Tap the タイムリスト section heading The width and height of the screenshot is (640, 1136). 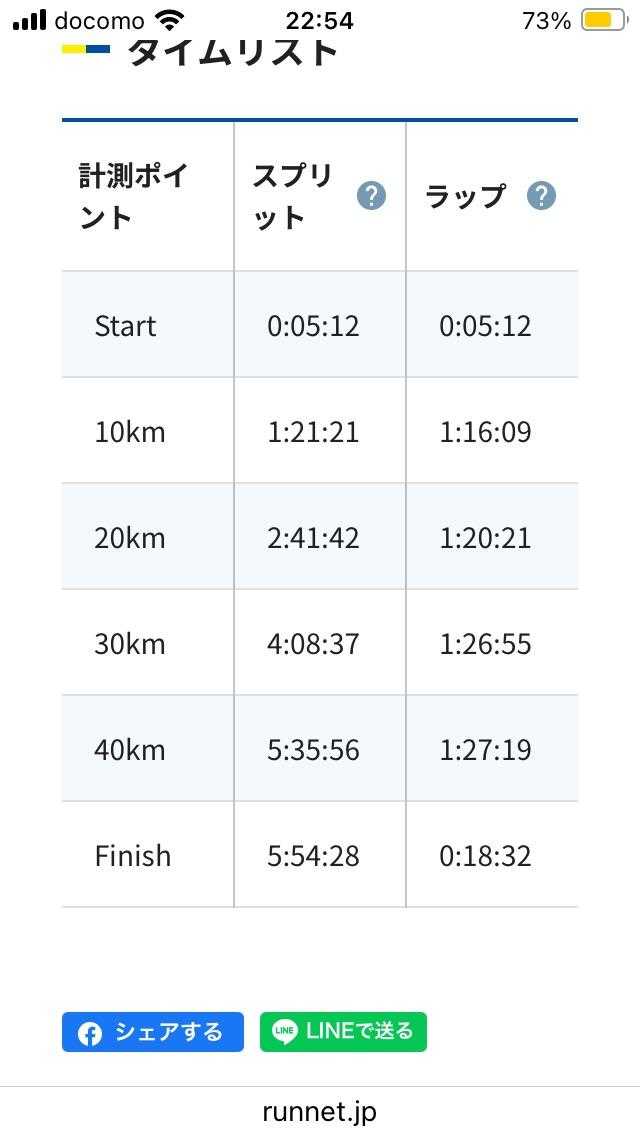[232, 50]
